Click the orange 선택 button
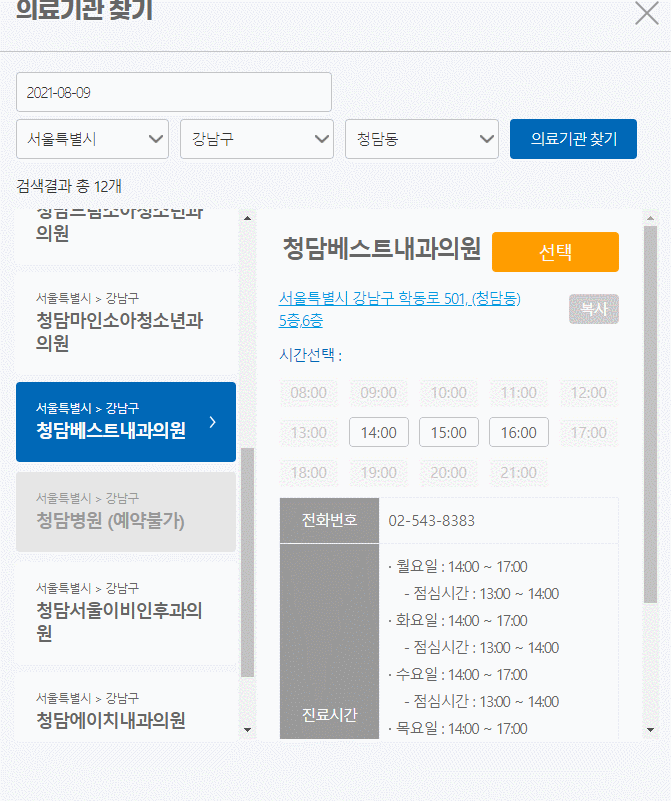Viewport: 671px width, 801px height. (x=555, y=252)
